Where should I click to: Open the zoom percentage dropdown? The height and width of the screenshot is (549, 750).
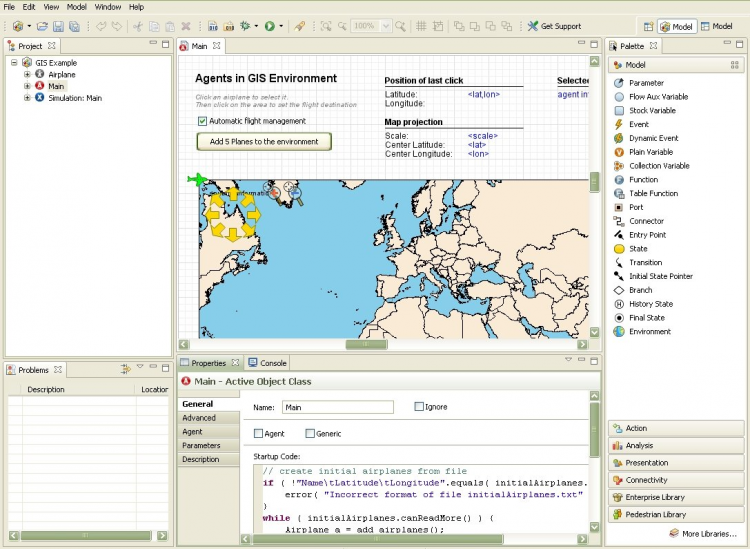click(385, 26)
